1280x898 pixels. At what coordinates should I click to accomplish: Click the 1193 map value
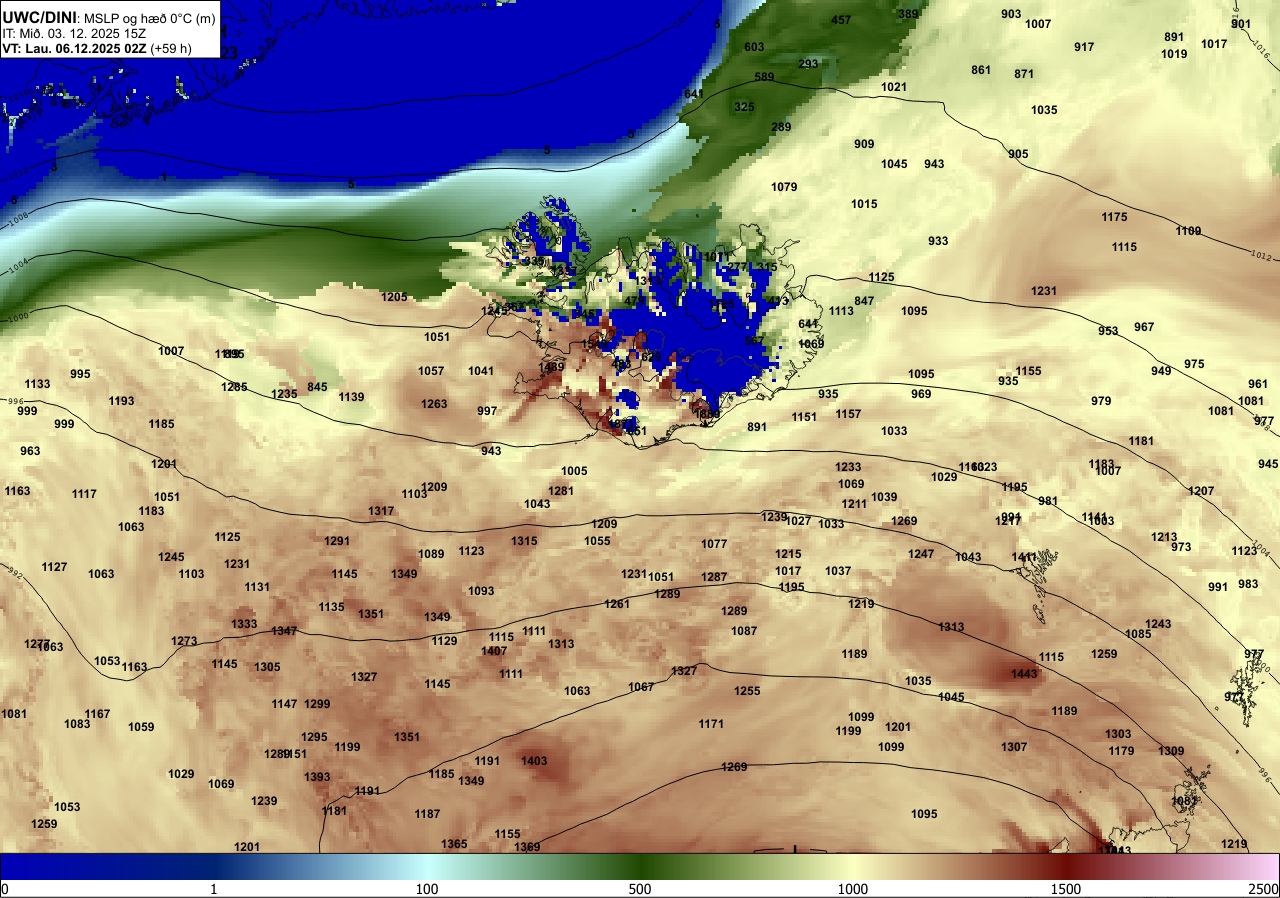point(121,401)
